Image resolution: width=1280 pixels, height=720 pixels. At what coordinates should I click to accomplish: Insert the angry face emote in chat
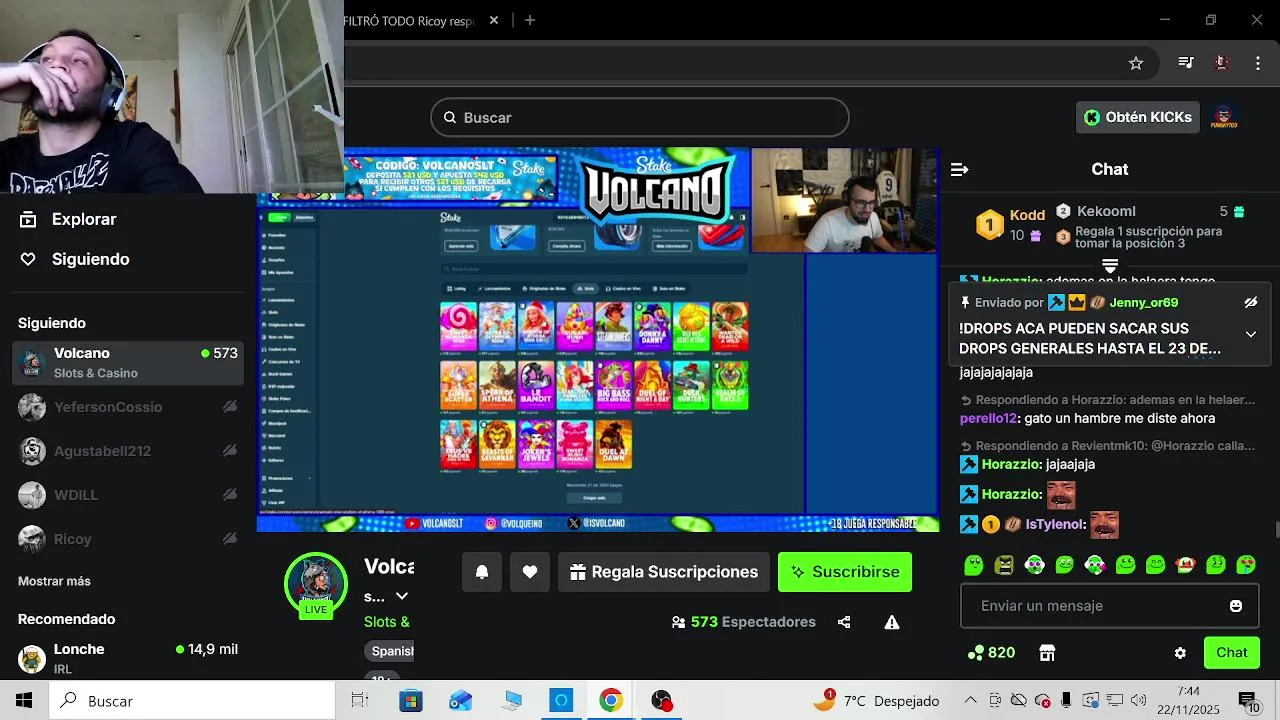click(x=1004, y=565)
